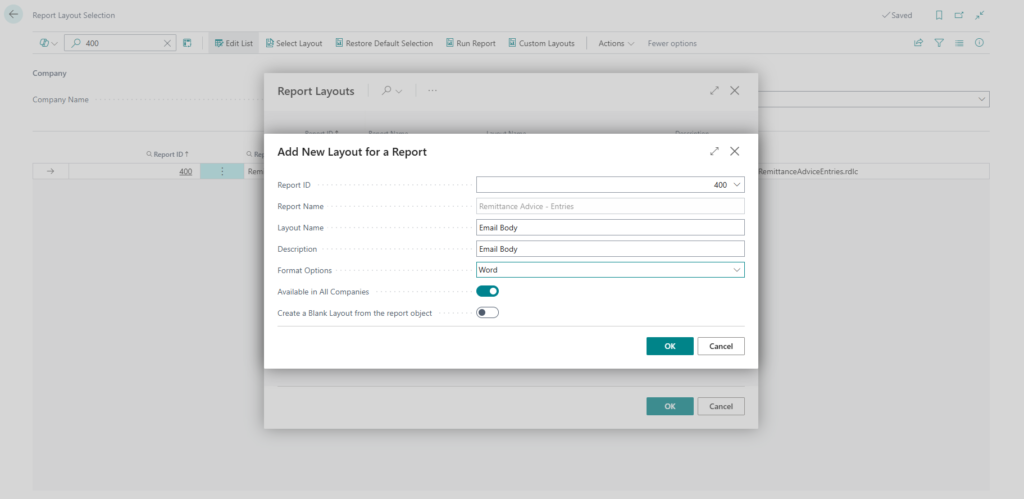Expand the Report Layouts dialog

click(714, 91)
